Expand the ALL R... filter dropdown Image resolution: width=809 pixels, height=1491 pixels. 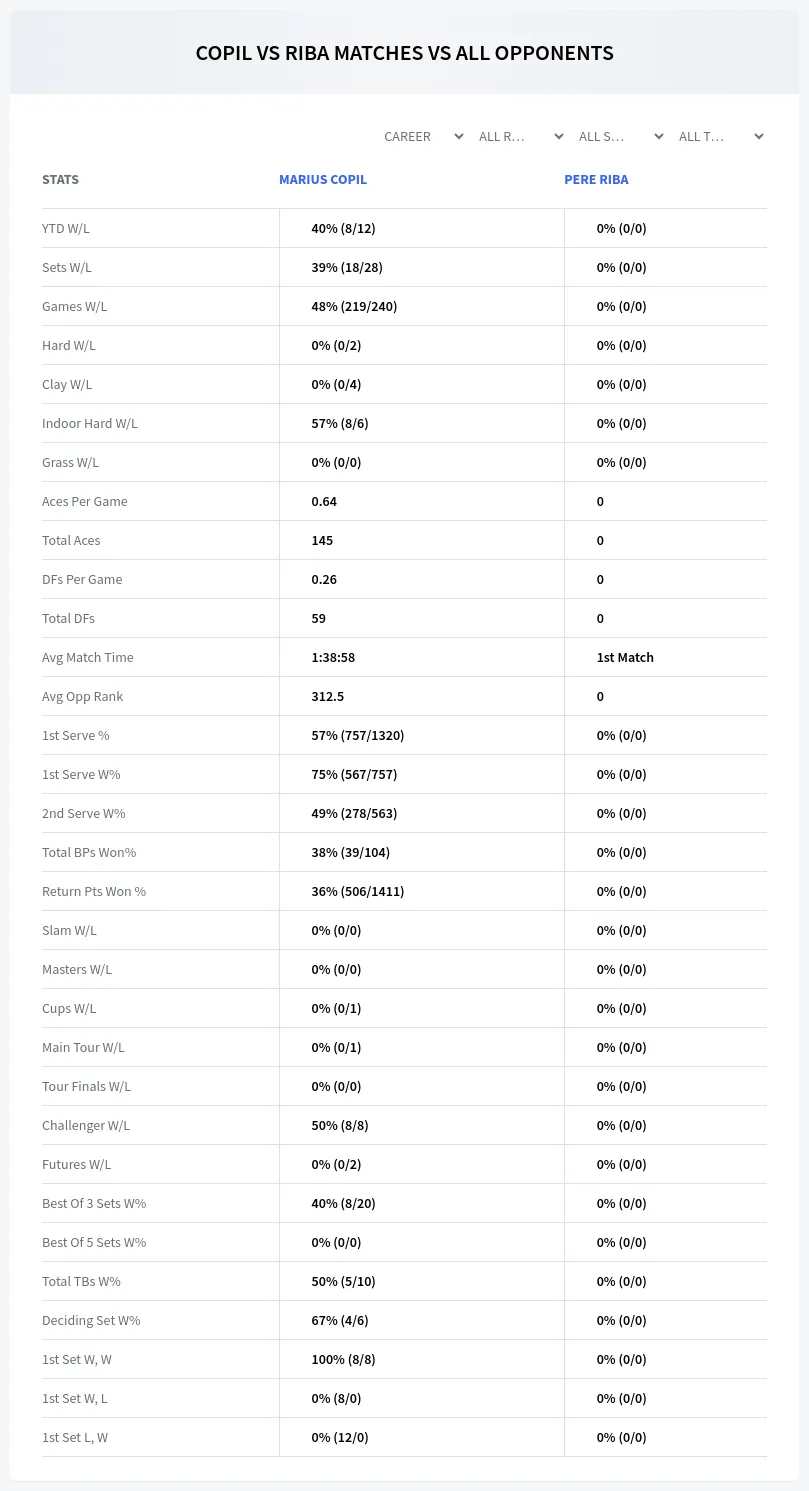(521, 136)
